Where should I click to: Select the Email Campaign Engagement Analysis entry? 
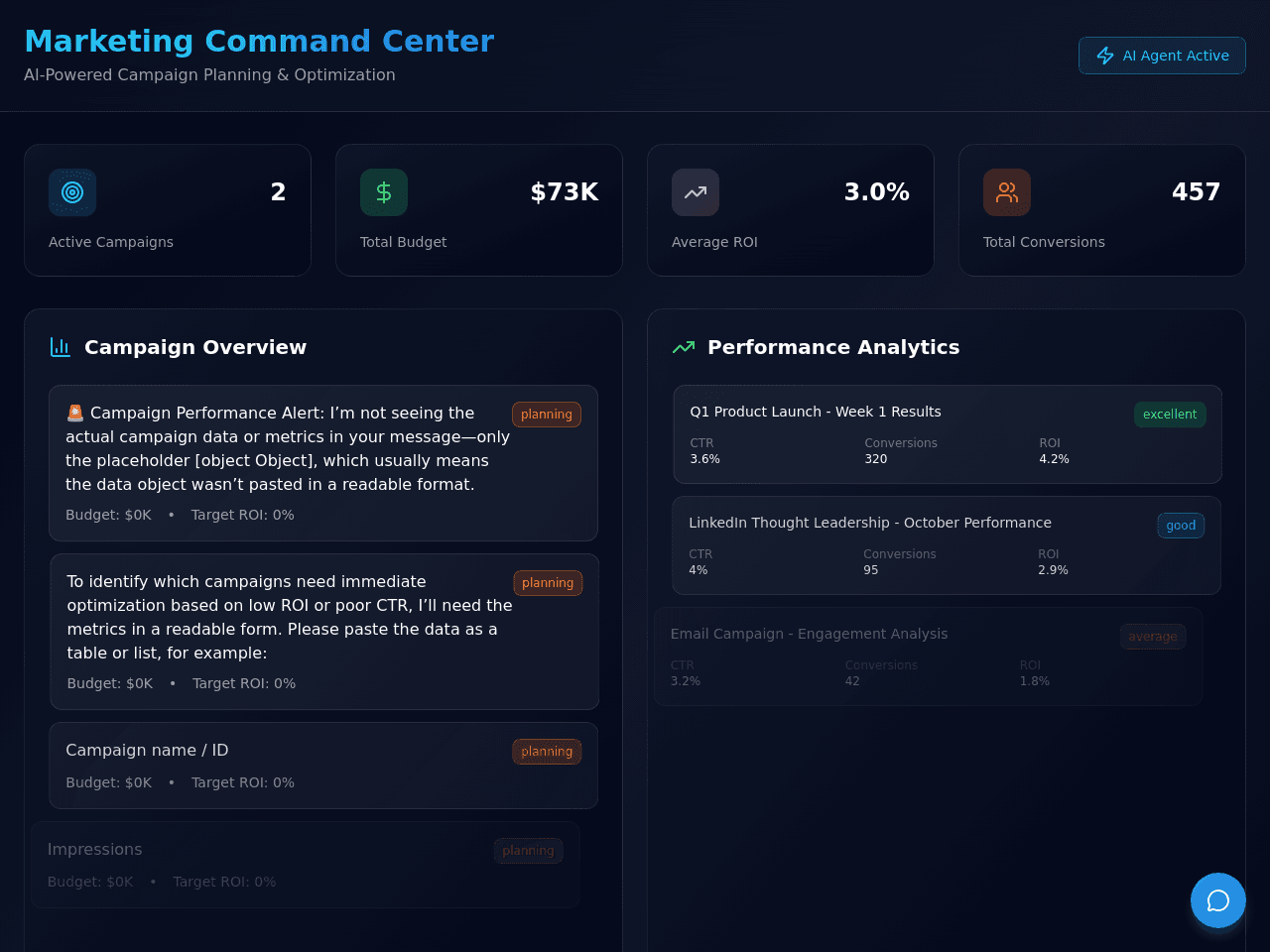(x=929, y=656)
